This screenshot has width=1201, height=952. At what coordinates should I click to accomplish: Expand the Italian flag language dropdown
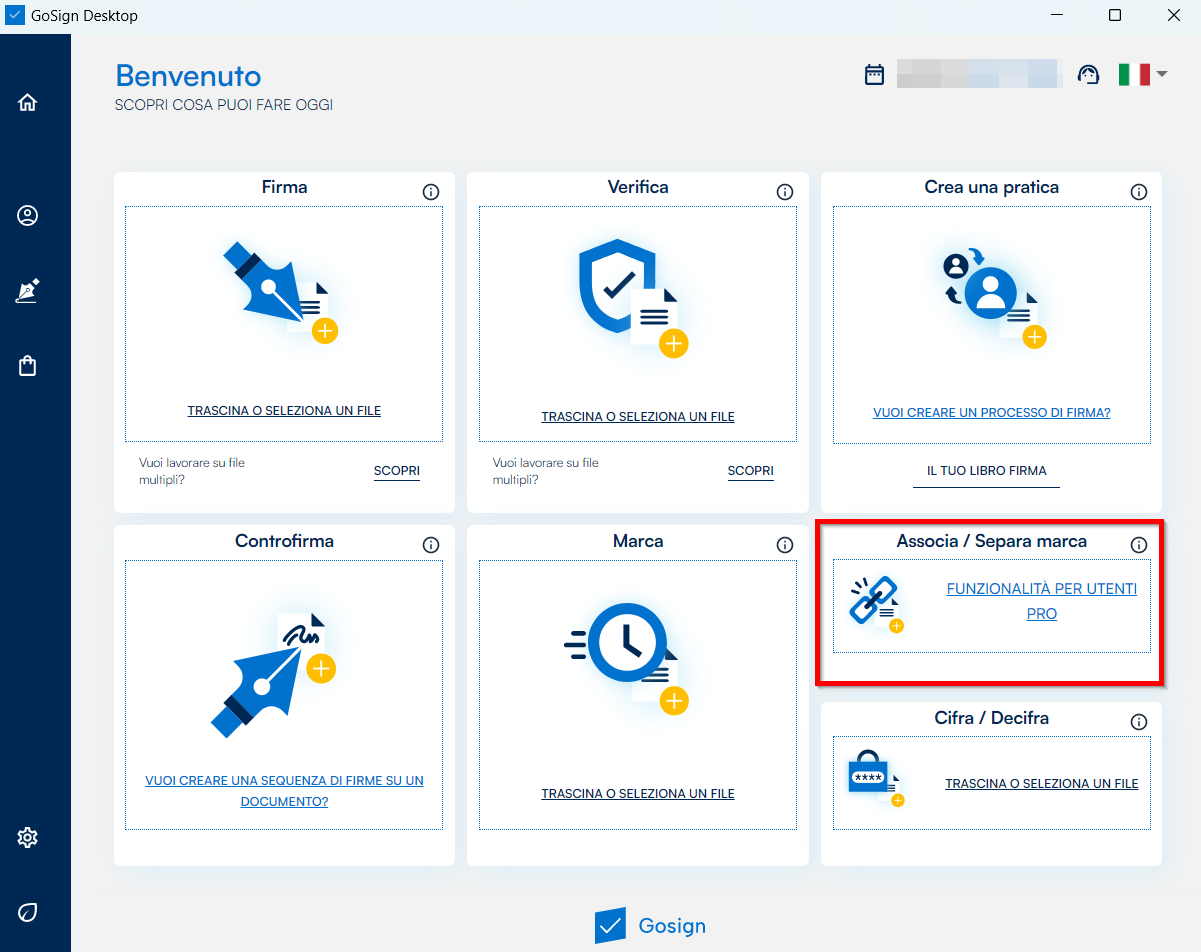pos(1143,75)
